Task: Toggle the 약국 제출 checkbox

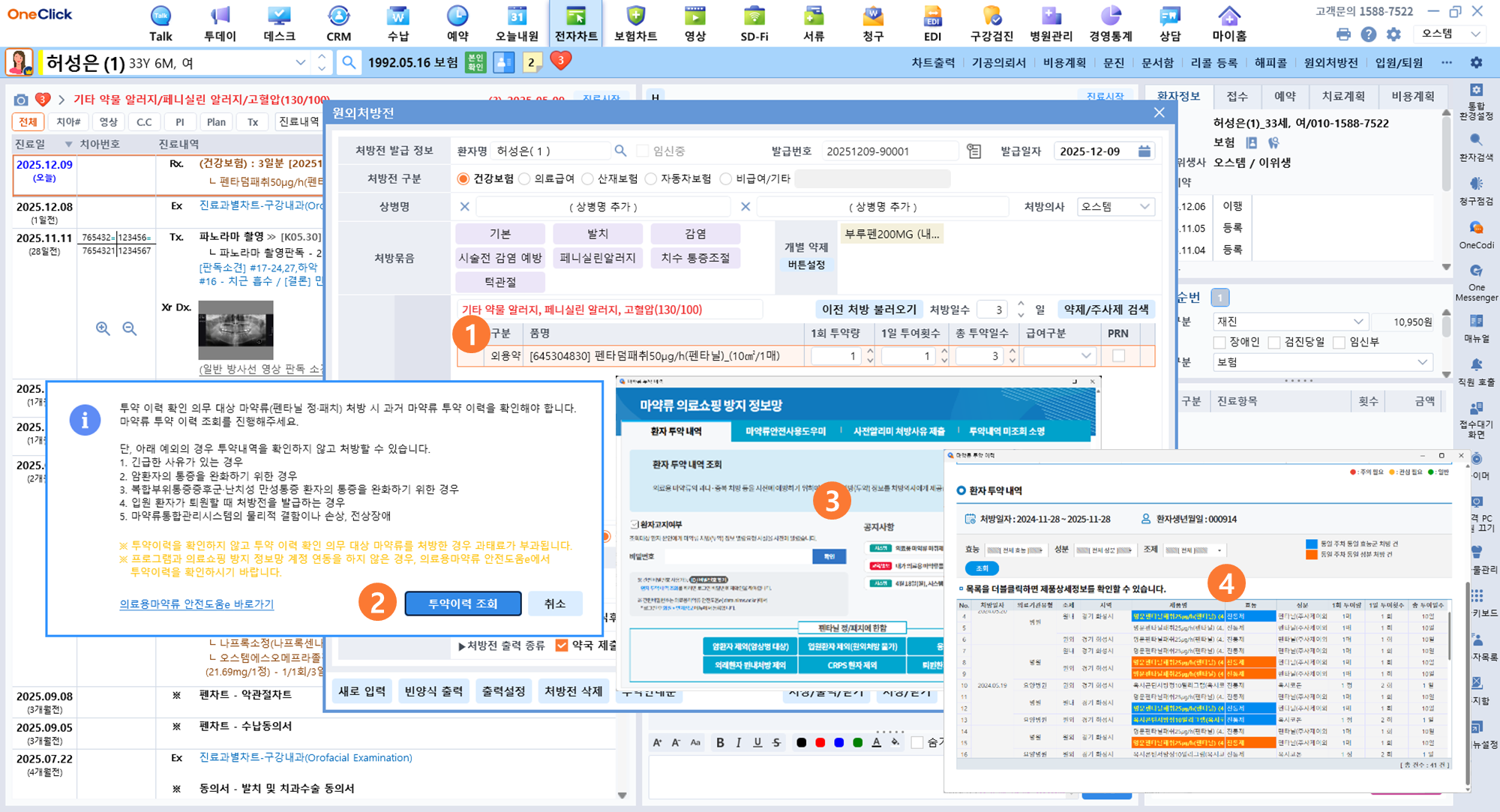Action: 562,645
